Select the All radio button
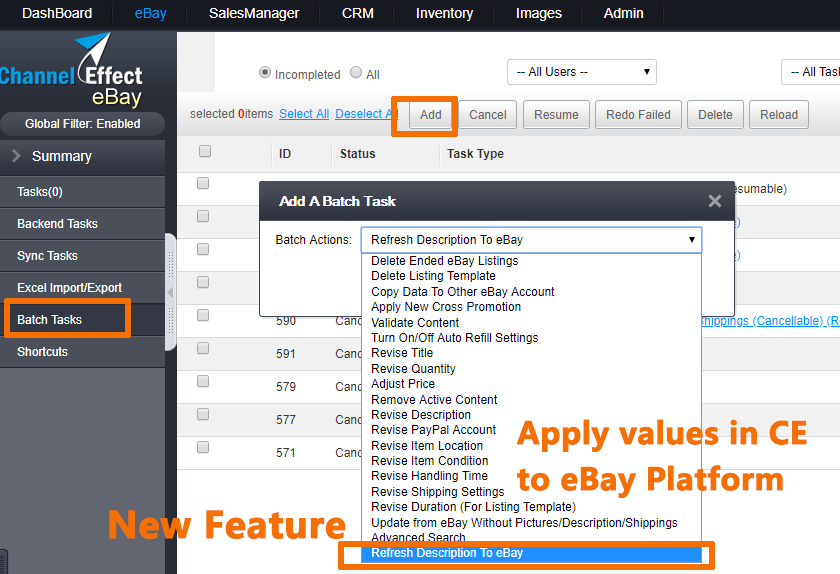Screen dimensions: 840x574 (x=356, y=72)
